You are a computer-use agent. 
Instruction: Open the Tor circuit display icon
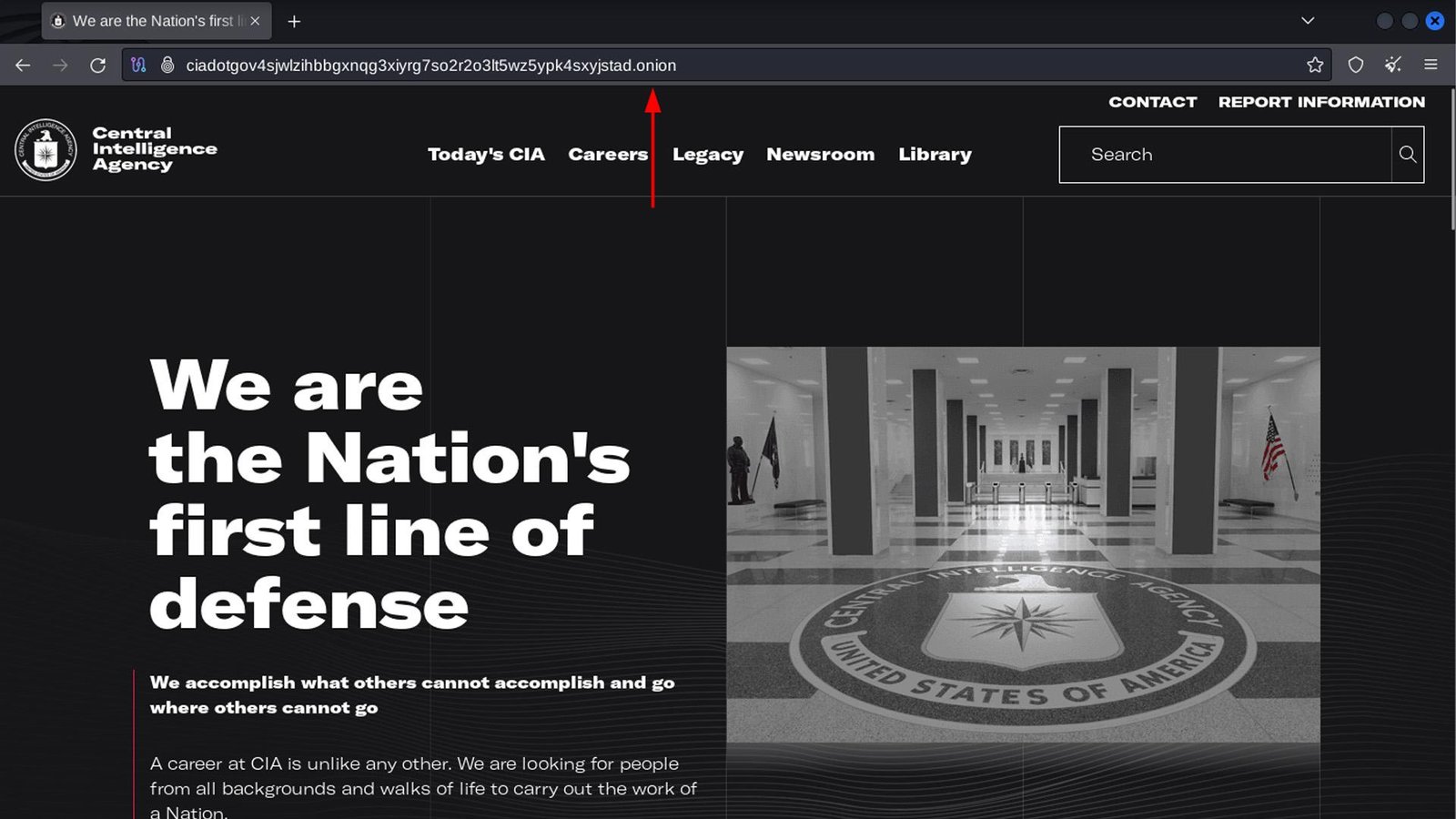(x=138, y=65)
